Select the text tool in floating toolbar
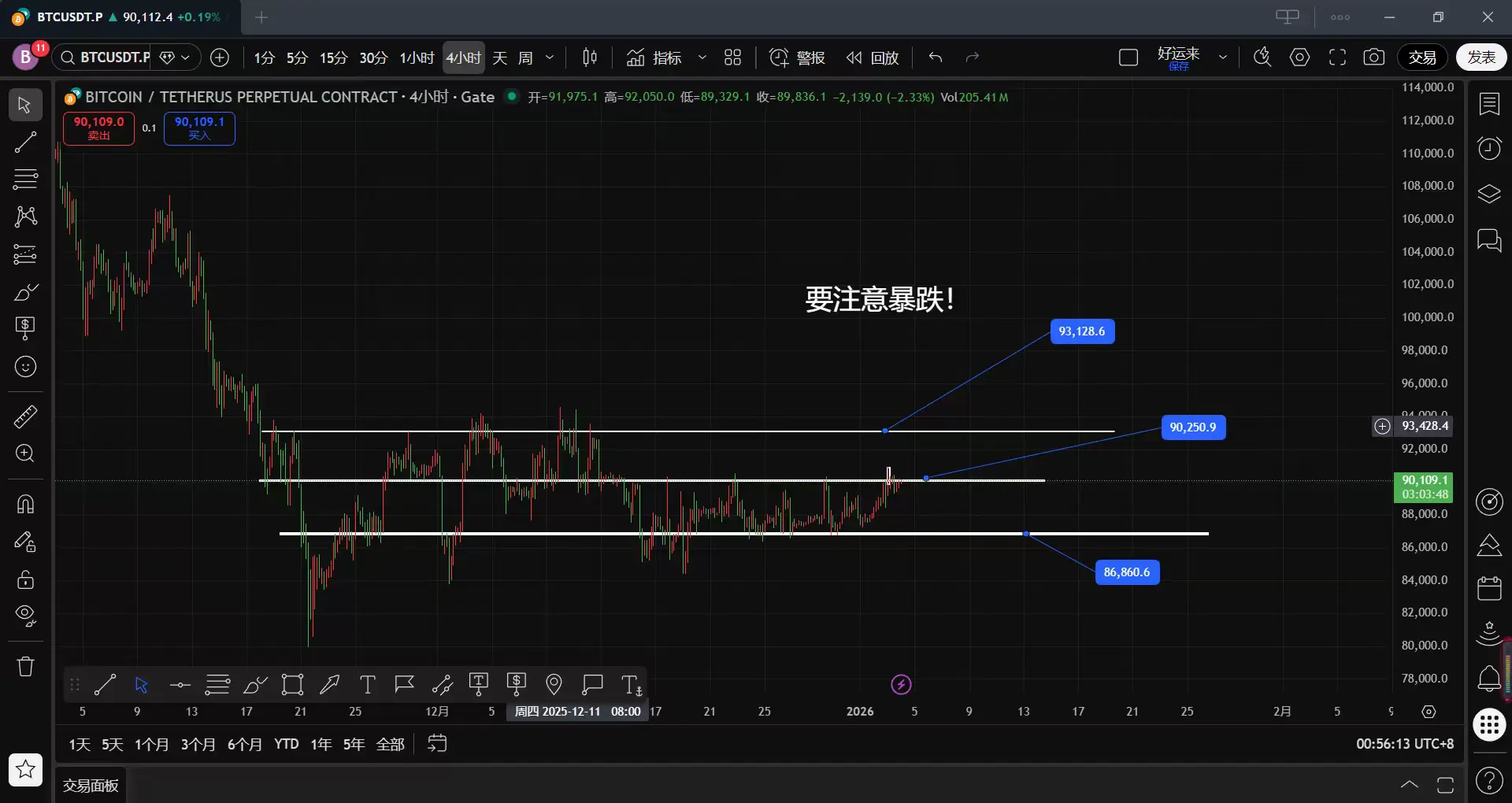 pyautogui.click(x=367, y=685)
